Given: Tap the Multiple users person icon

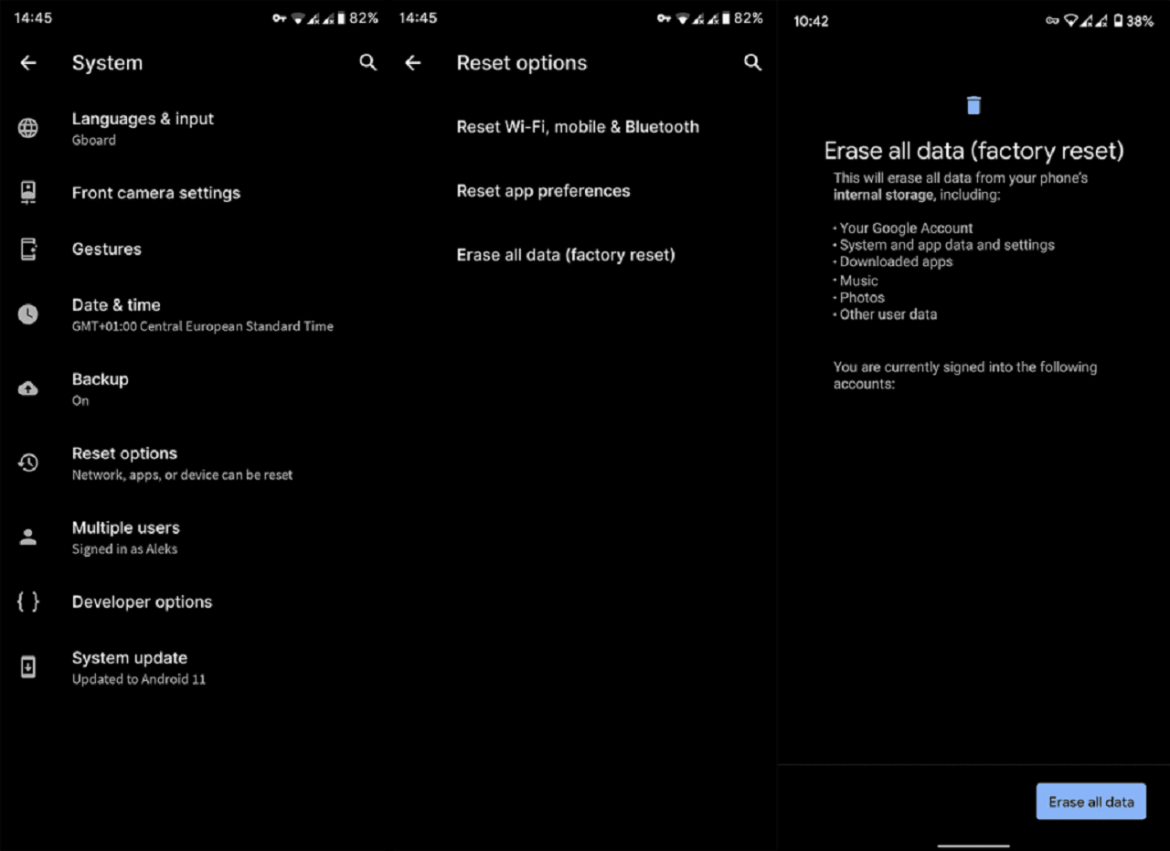Looking at the screenshot, I should coord(28,537).
